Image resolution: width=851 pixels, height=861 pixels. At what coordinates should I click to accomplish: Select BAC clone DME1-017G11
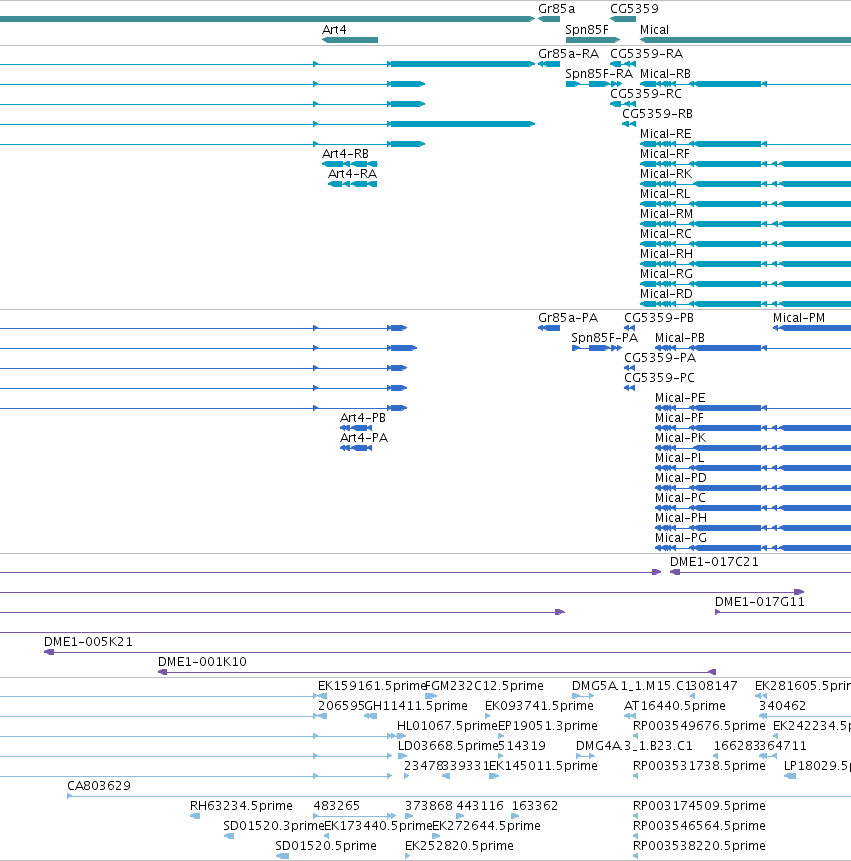click(x=759, y=602)
